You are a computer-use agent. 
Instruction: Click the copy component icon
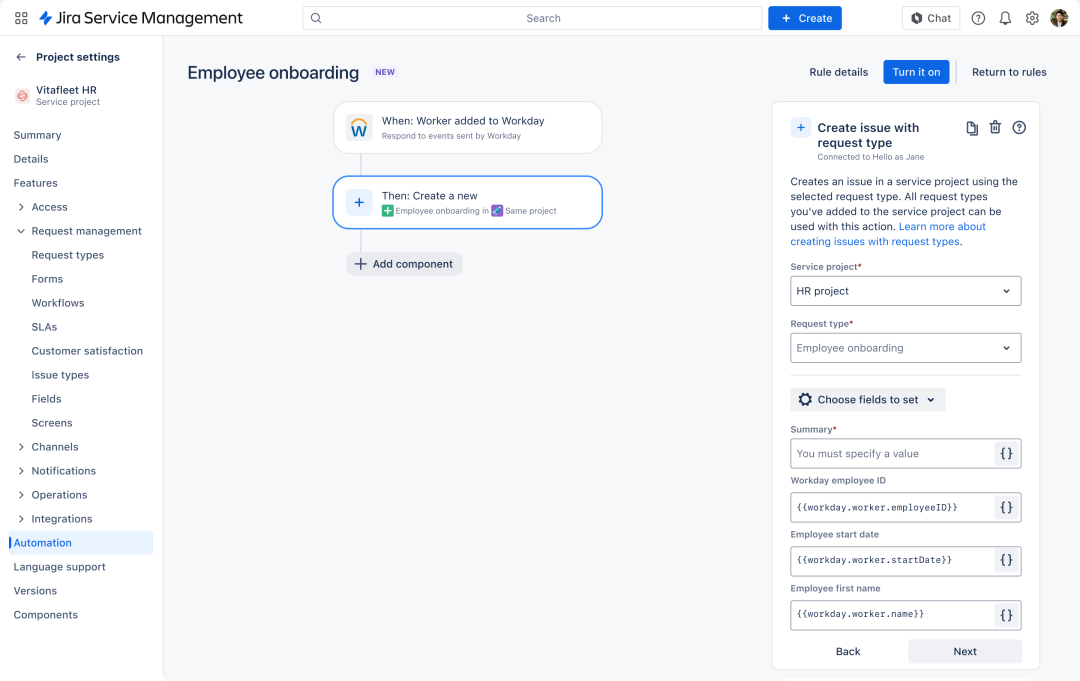972,128
